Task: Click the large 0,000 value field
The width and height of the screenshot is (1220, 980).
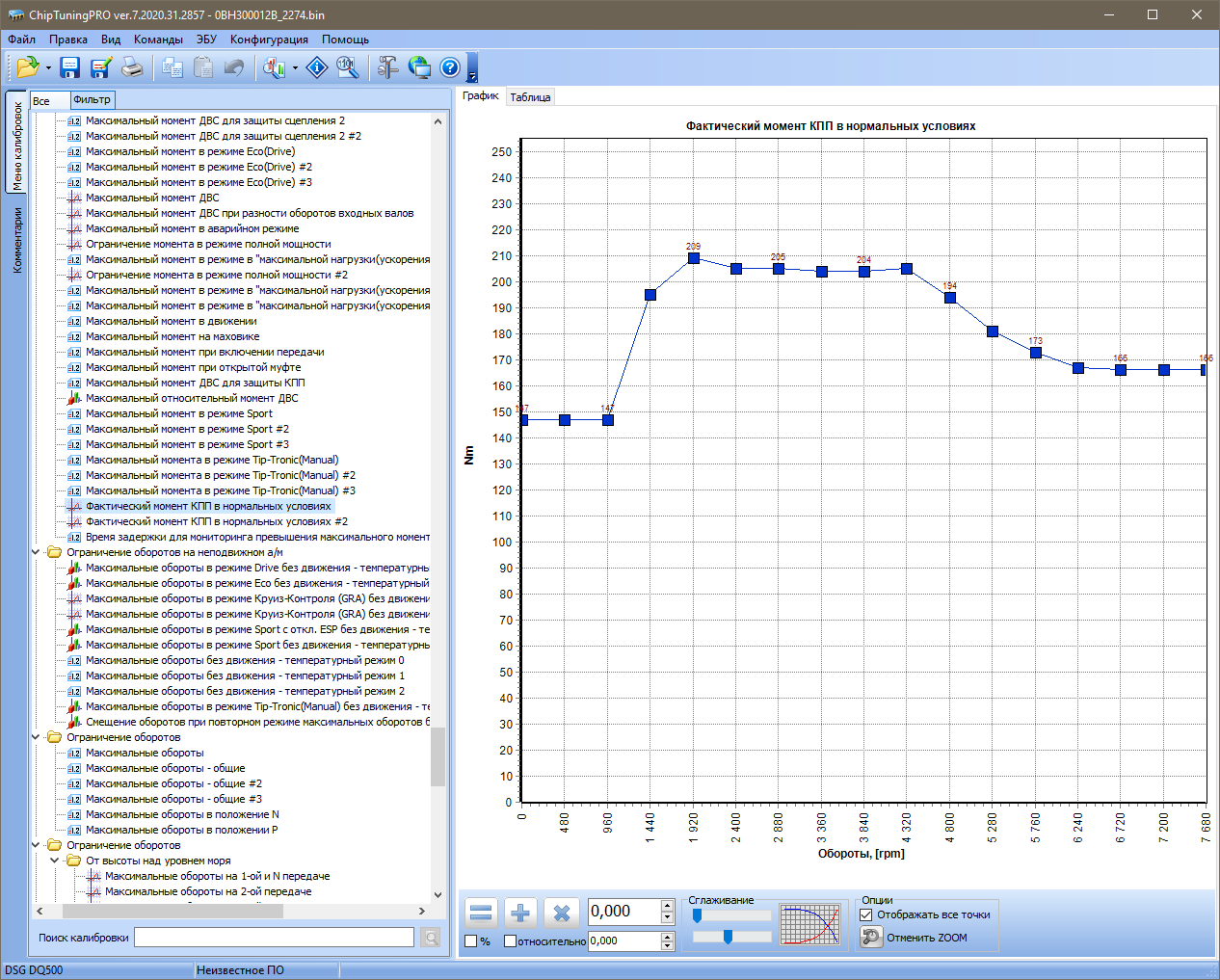Action: pos(624,912)
